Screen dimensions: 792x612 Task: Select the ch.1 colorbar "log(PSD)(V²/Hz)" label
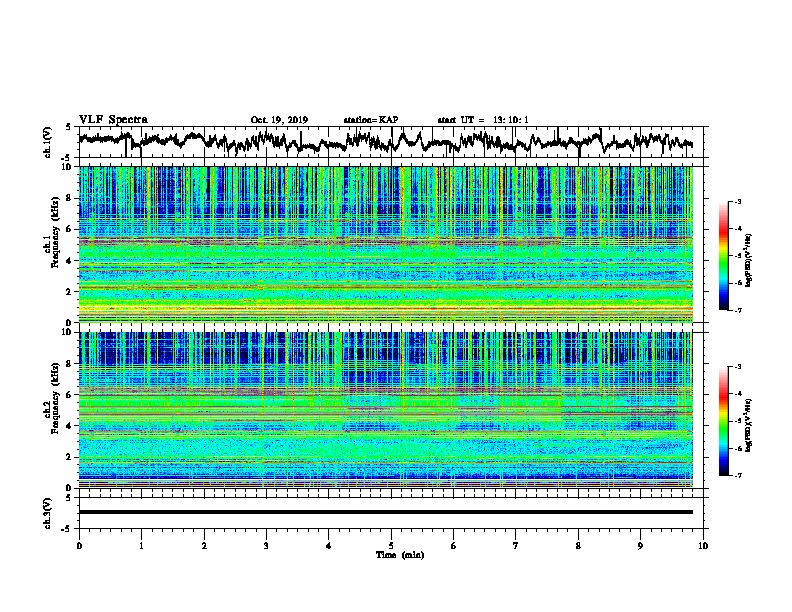748,260
